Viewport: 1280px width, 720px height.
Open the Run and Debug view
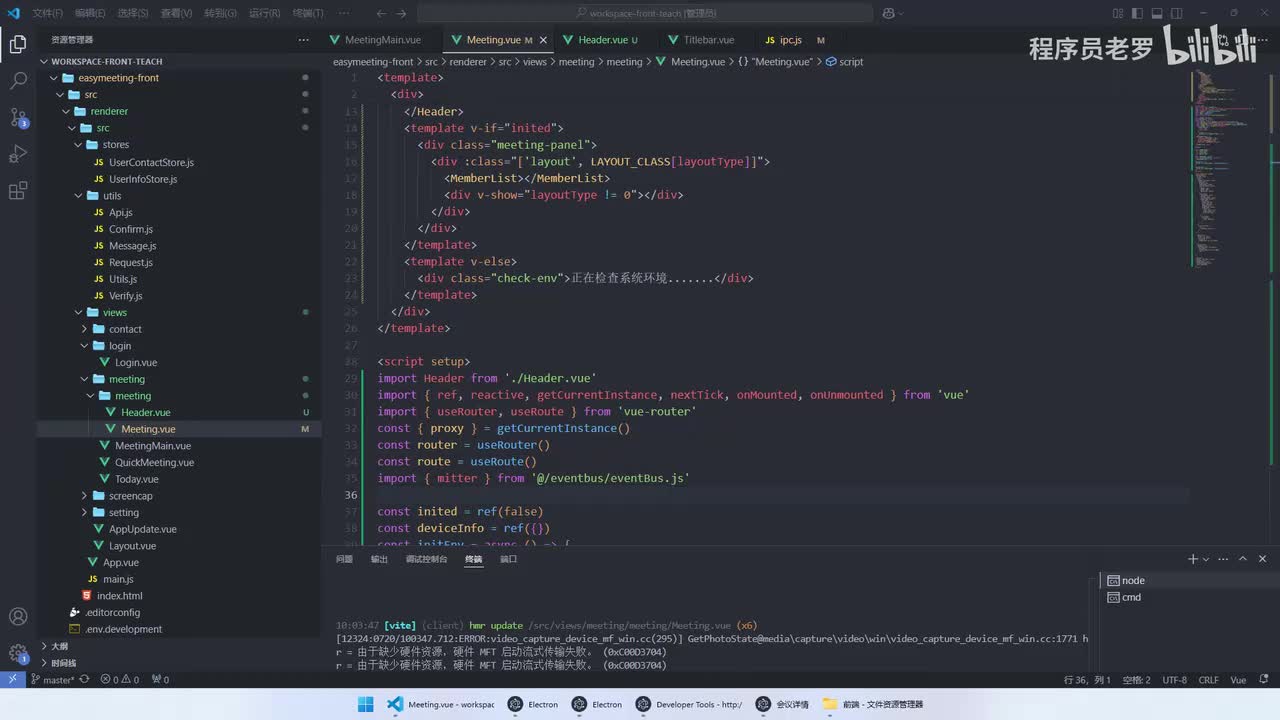18,154
